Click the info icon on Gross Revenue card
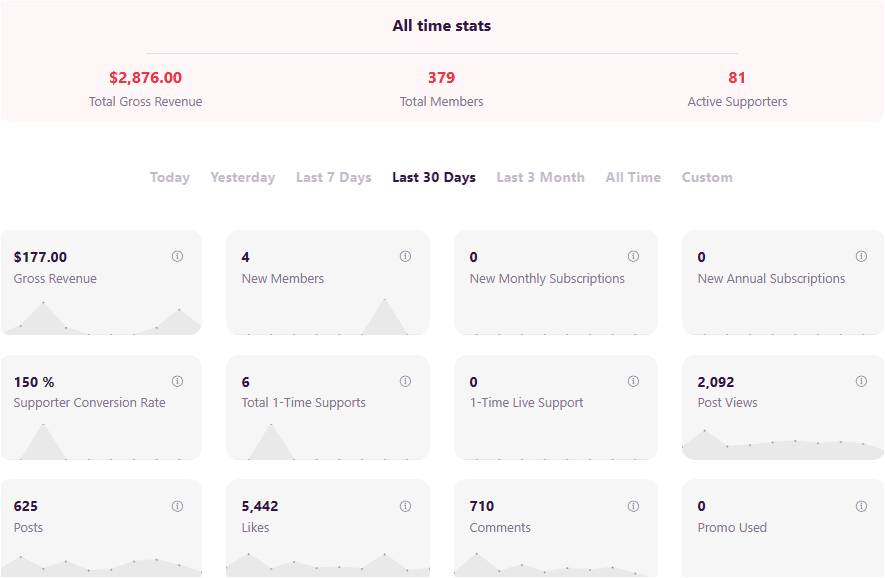The image size is (885, 578). 177,256
